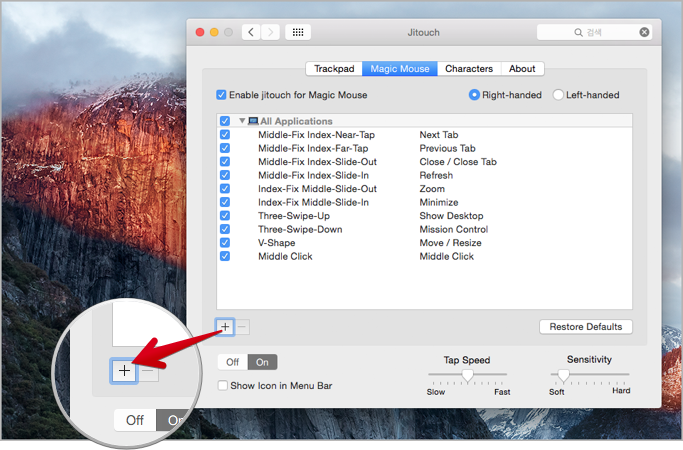
Task: Switch to the Trackpad tab
Action: tap(334, 69)
